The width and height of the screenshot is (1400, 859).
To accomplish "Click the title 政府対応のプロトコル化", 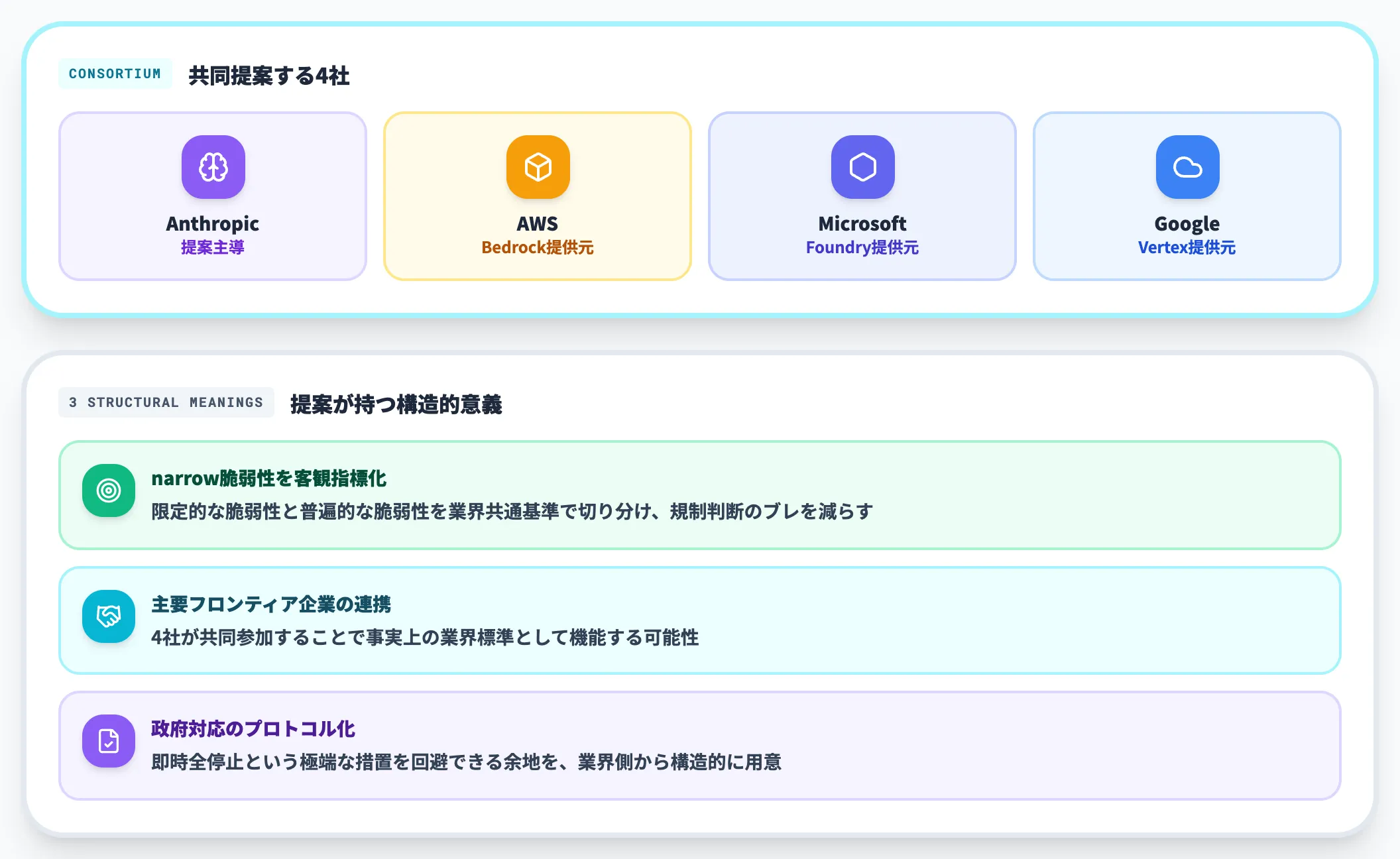I will coord(253,729).
